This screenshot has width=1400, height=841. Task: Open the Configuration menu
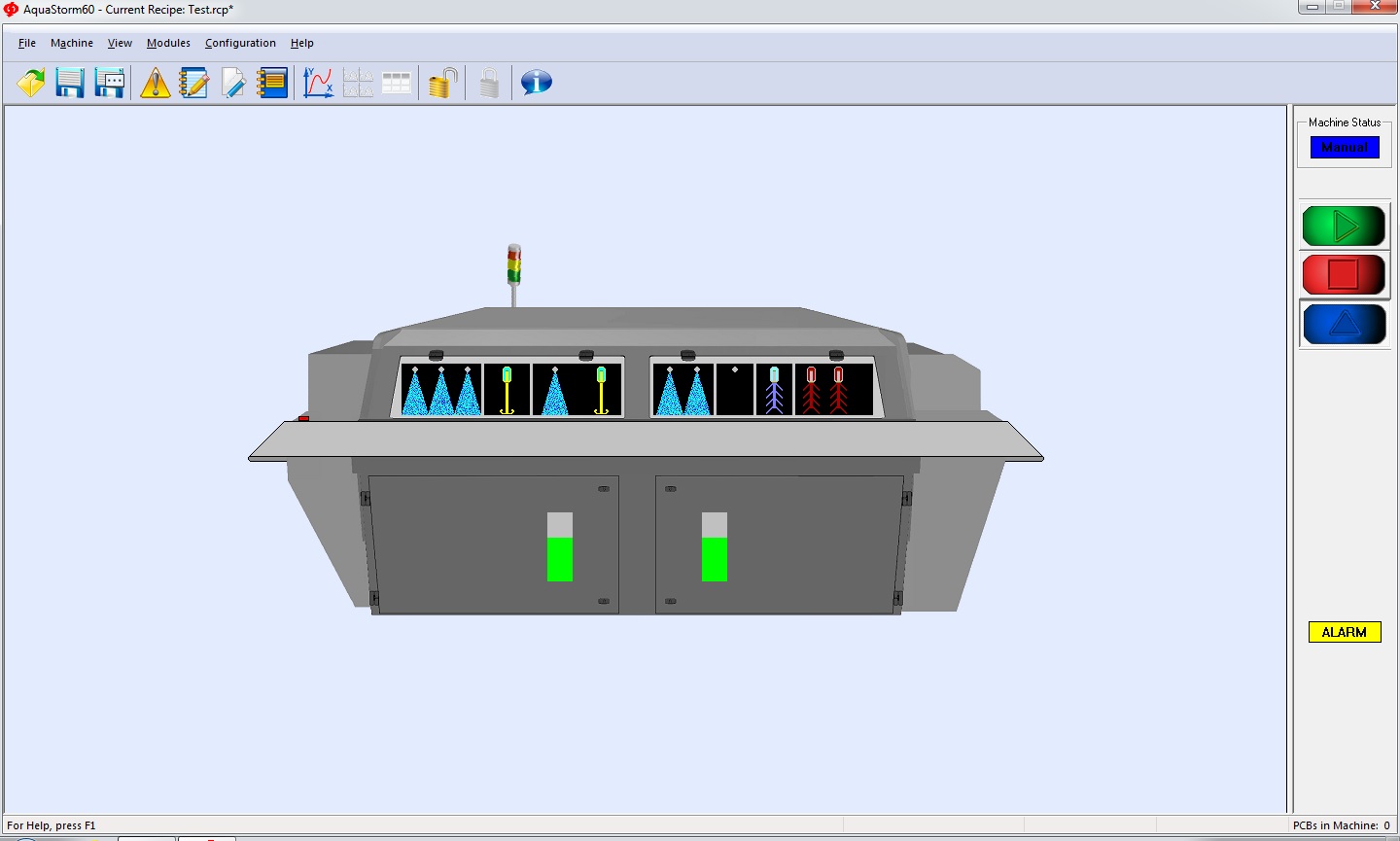click(240, 43)
